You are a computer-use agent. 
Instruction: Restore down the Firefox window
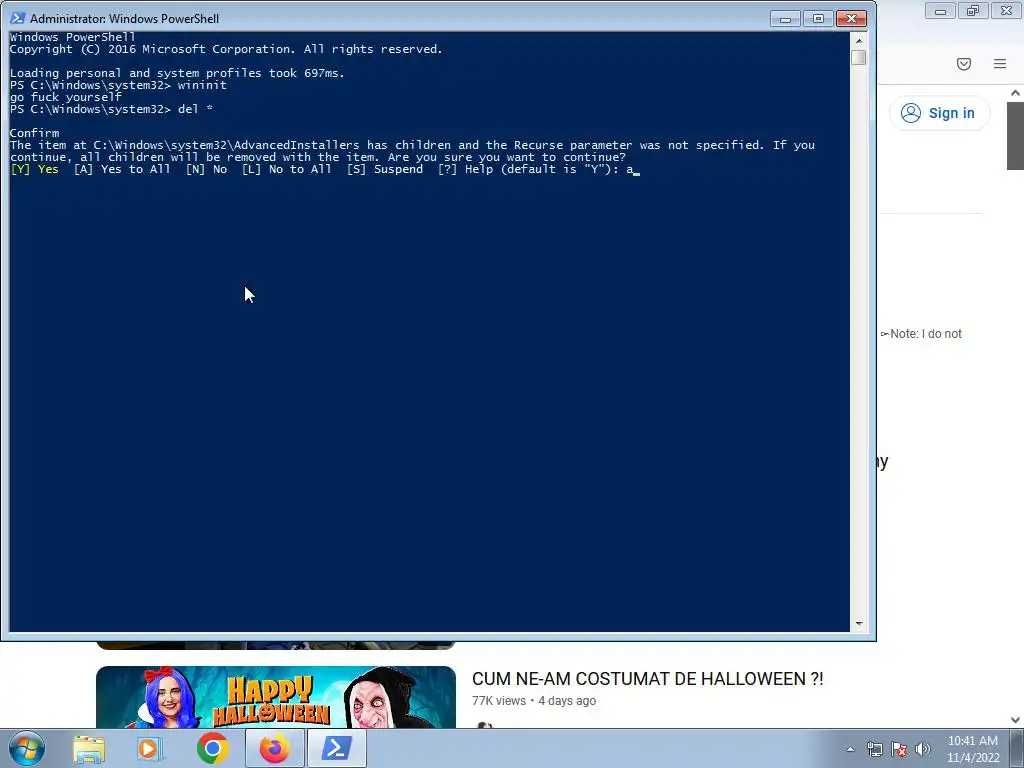click(x=973, y=11)
